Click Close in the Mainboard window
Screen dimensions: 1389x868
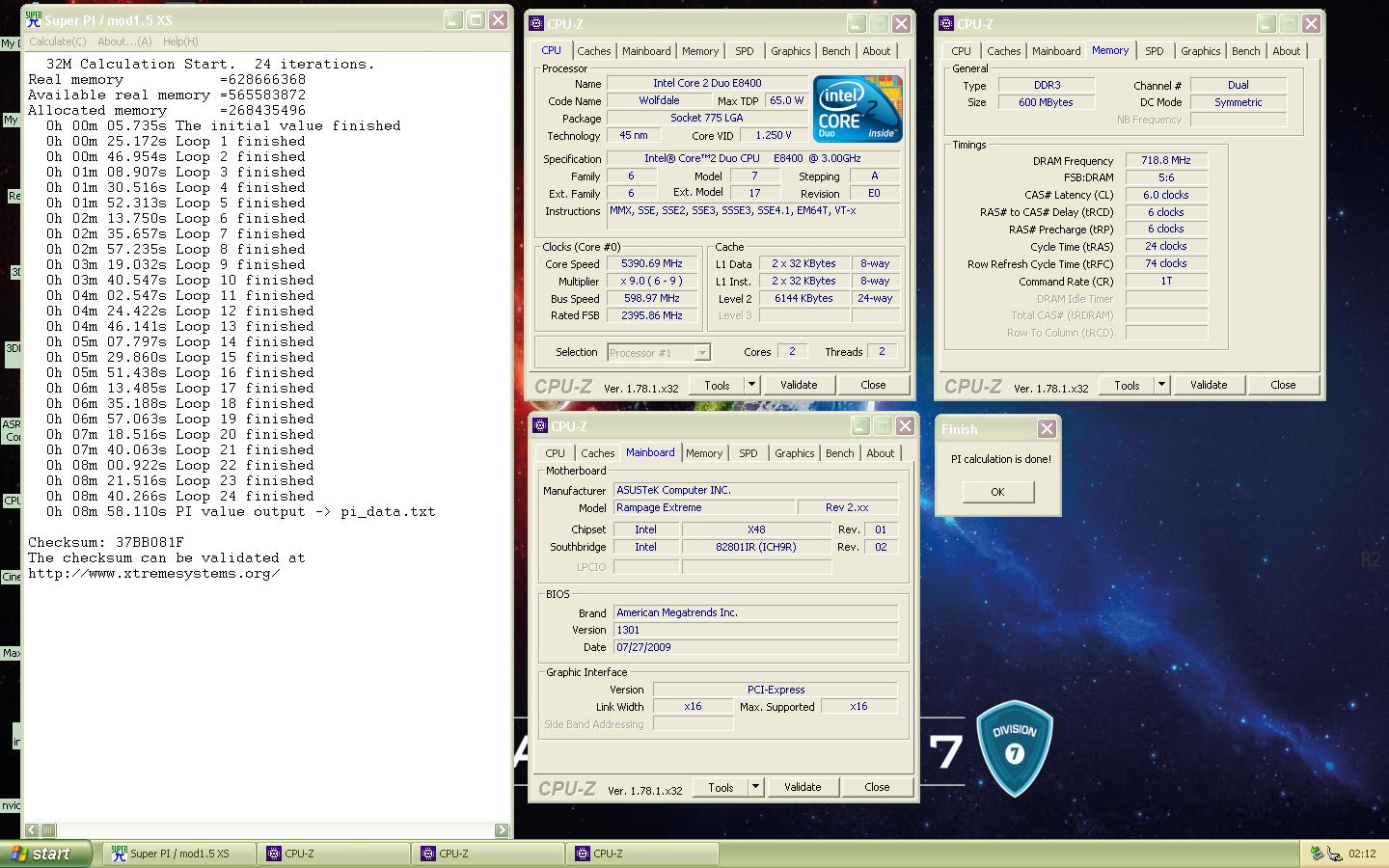[x=877, y=787]
